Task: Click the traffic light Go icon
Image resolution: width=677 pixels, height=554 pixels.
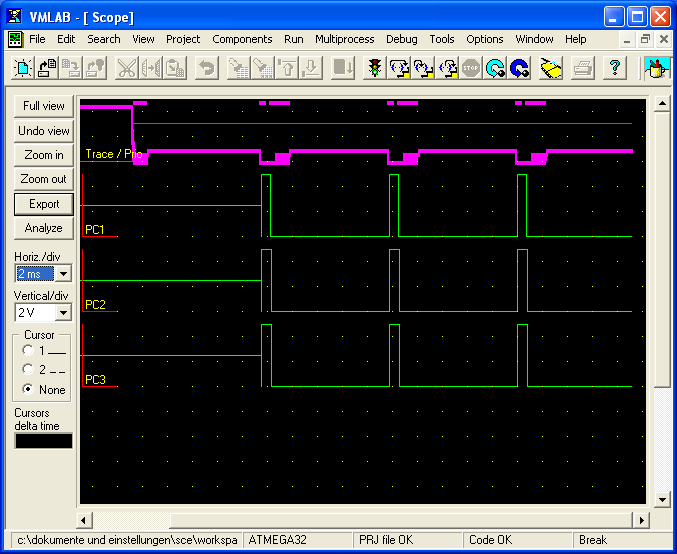Action: pos(374,68)
